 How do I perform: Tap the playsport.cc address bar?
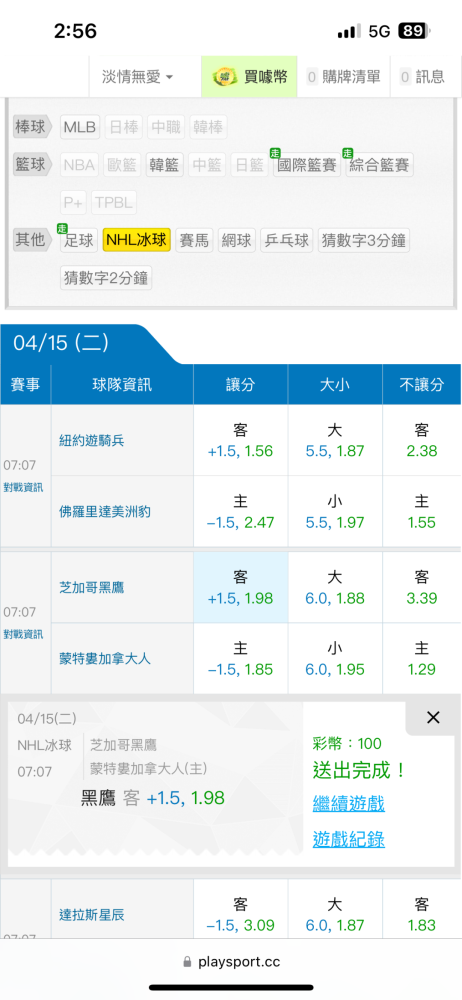tap(231, 962)
